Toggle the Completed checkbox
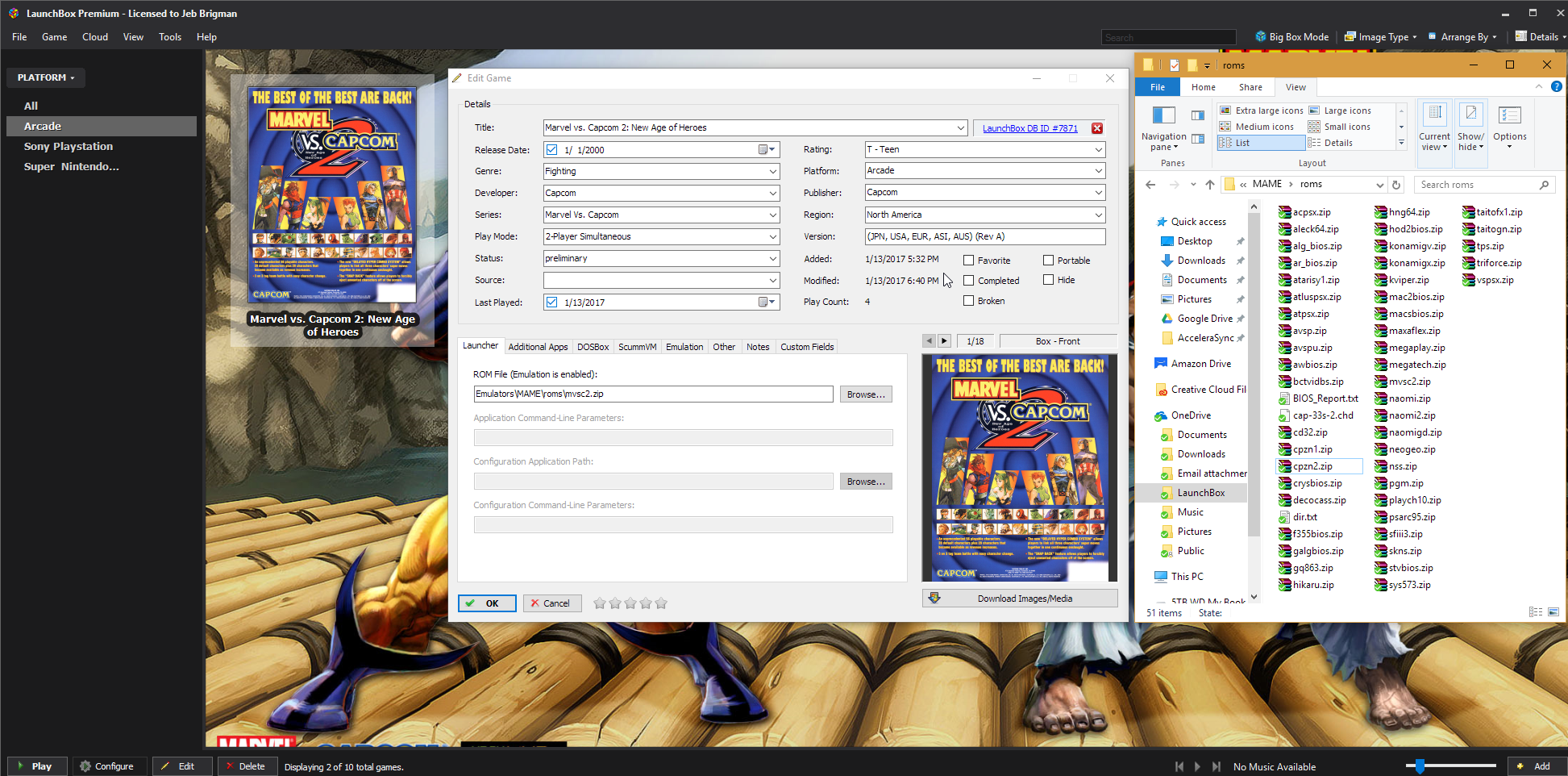Viewport: 1568px width, 776px height. tap(969, 281)
